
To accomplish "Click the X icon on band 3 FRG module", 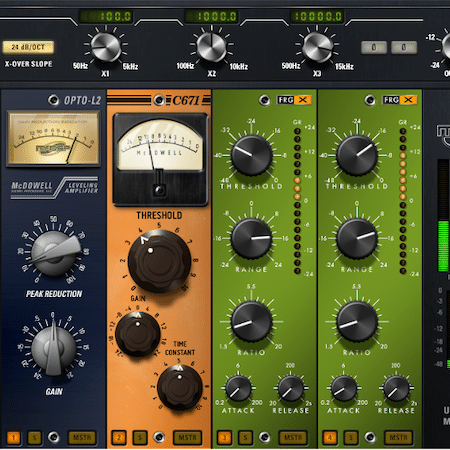I will click(x=303, y=100).
